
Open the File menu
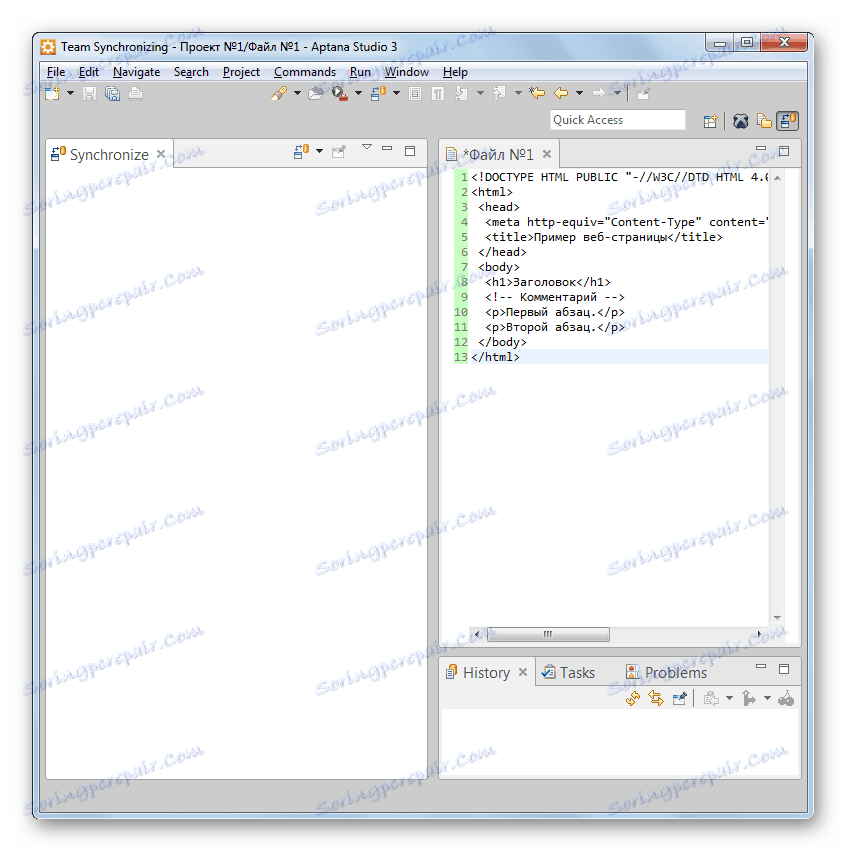[x=56, y=72]
